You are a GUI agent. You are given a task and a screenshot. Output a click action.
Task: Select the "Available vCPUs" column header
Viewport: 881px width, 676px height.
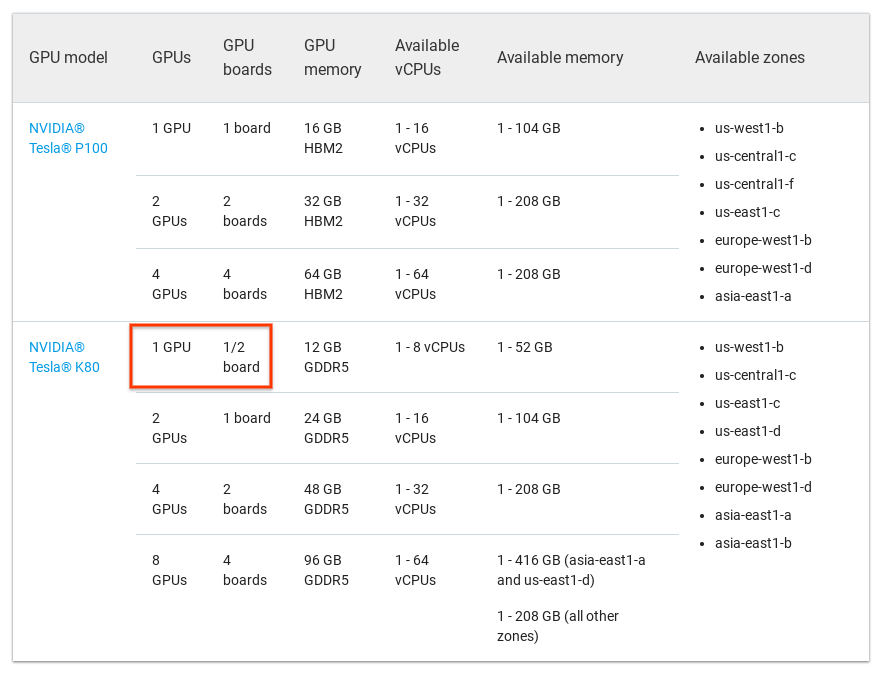(427, 58)
